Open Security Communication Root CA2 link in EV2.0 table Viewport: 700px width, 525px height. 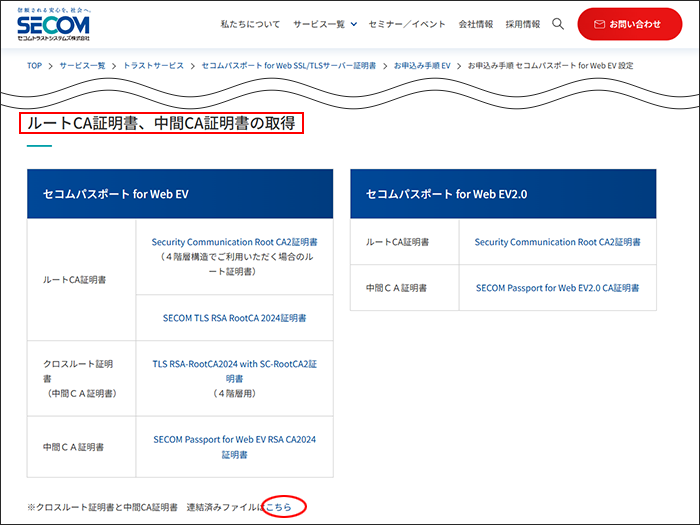click(x=557, y=242)
